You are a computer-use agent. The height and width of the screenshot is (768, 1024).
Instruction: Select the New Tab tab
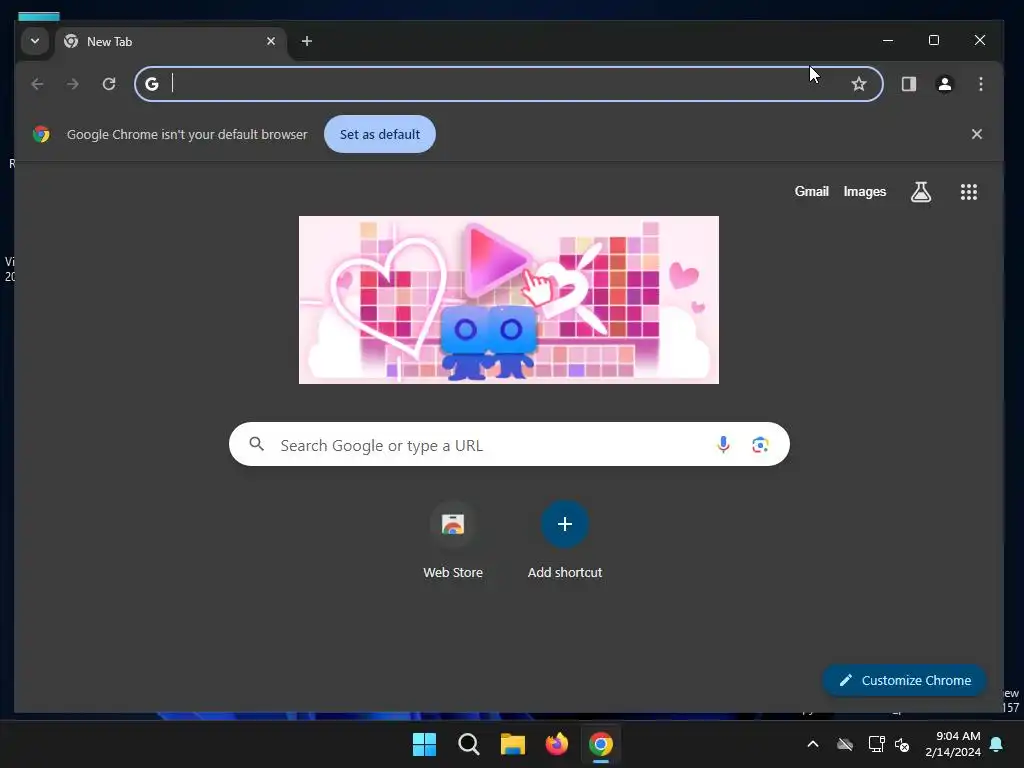[171, 42]
